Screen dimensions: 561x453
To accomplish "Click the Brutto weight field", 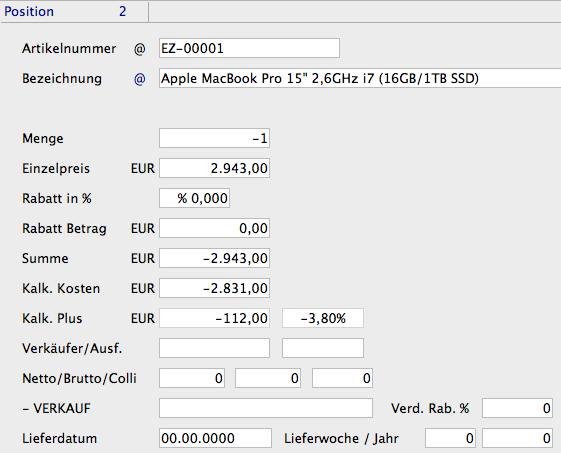I will 268,378.
